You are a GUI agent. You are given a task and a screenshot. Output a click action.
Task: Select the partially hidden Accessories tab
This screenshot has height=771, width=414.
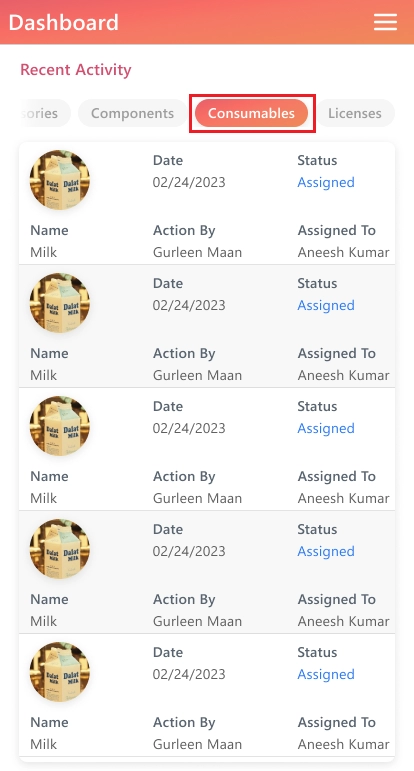coord(44,113)
